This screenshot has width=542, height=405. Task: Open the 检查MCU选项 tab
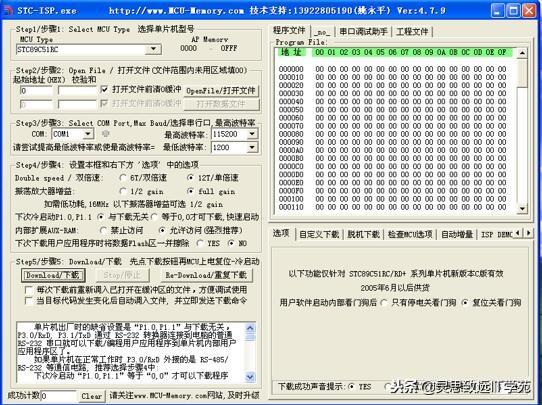pos(410,234)
